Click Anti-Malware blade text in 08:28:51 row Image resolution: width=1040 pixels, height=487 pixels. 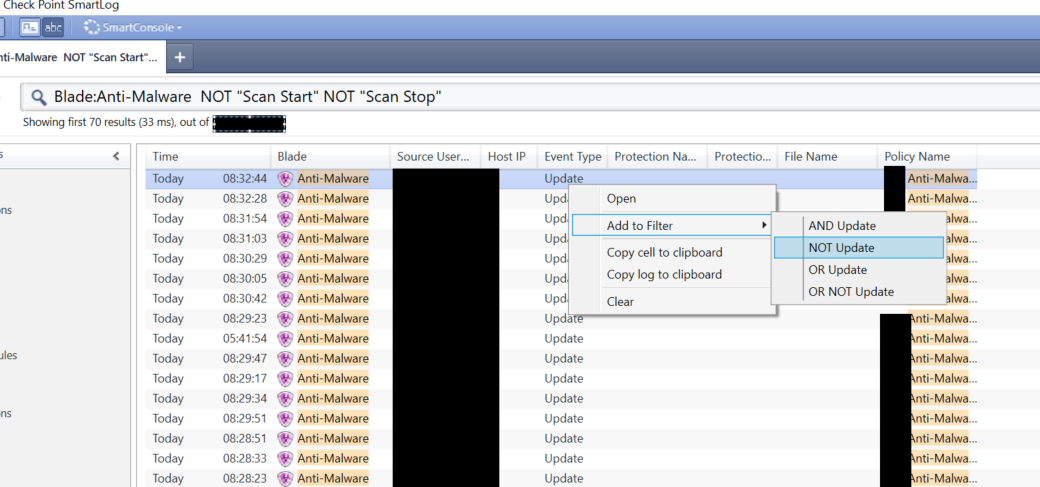[332, 438]
